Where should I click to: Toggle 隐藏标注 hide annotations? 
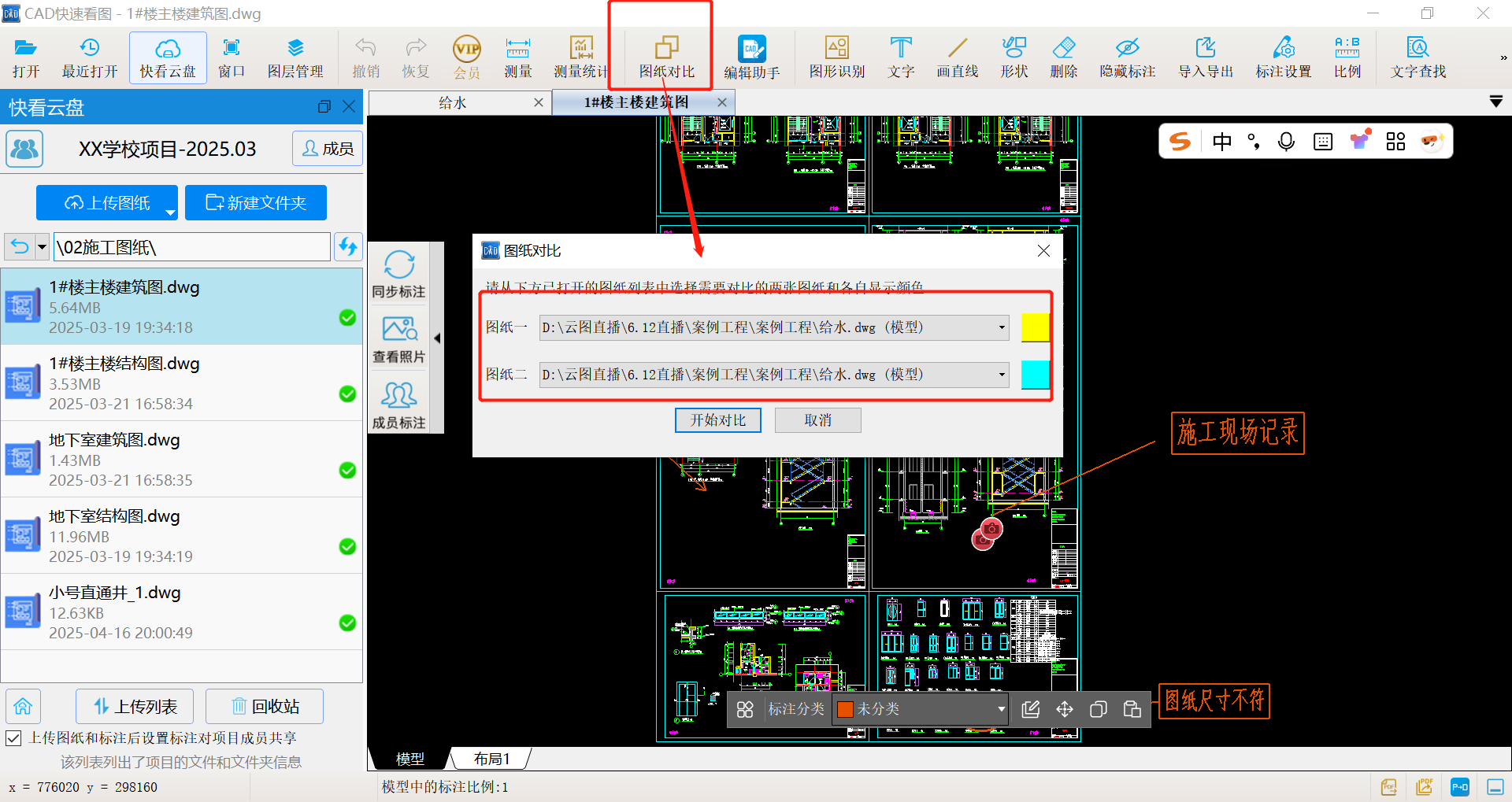[x=1127, y=57]
